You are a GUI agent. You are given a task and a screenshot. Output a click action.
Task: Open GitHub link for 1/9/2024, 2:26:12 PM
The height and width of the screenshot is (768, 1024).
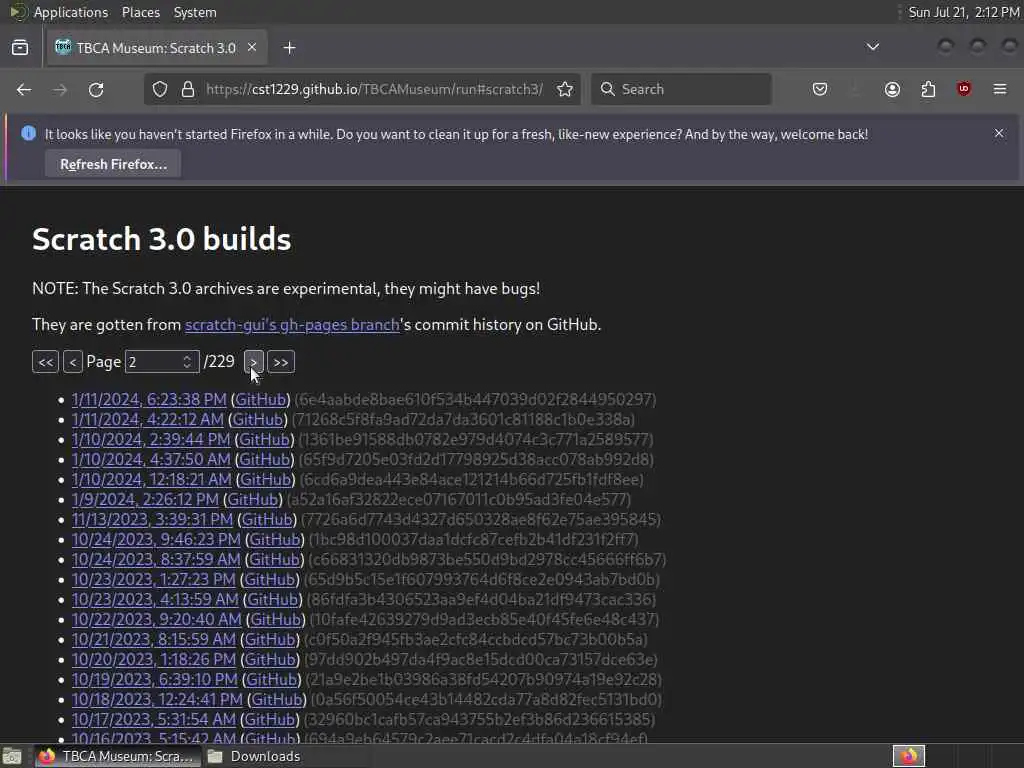[x=253, y=500]
